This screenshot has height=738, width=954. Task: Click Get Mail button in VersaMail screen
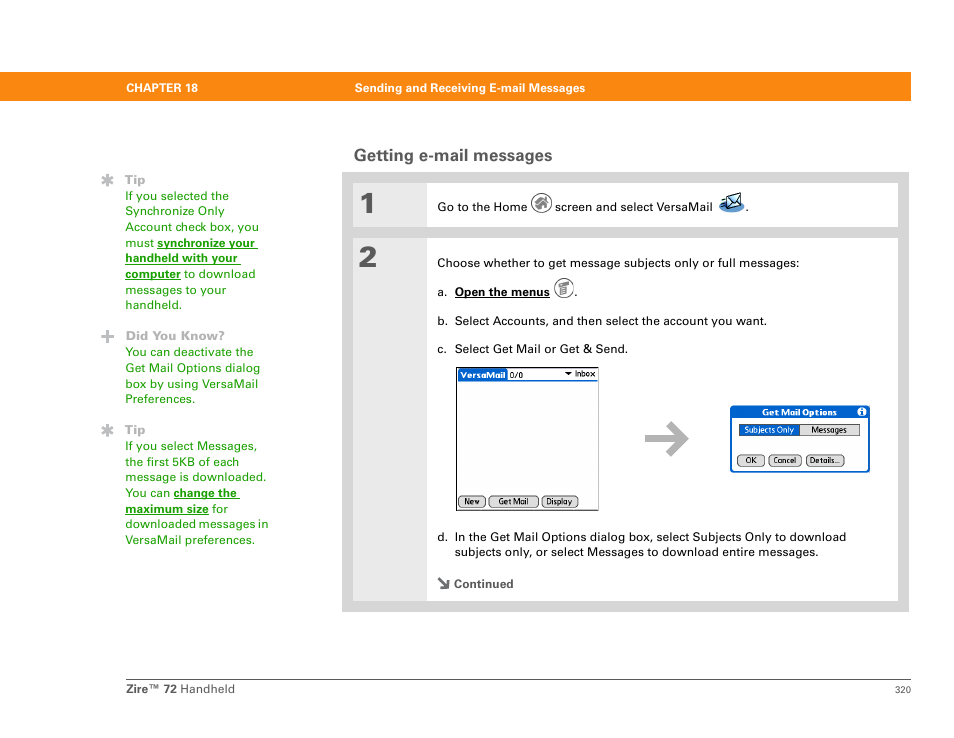click(514, 501)
